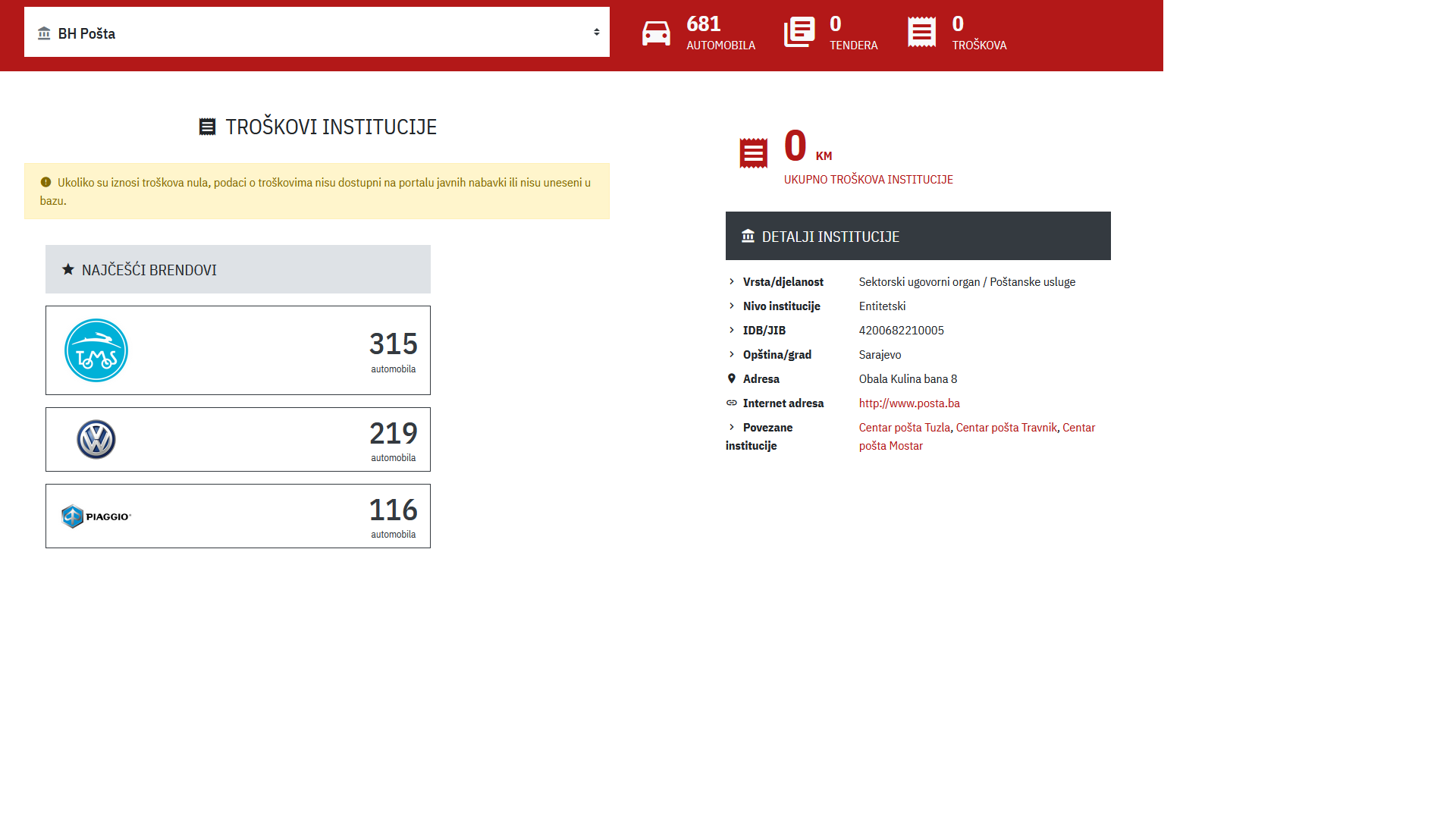Click chevron beside Povezane institucije
Viewport: 1456px width, 819px height.
(x=732, y=427)
